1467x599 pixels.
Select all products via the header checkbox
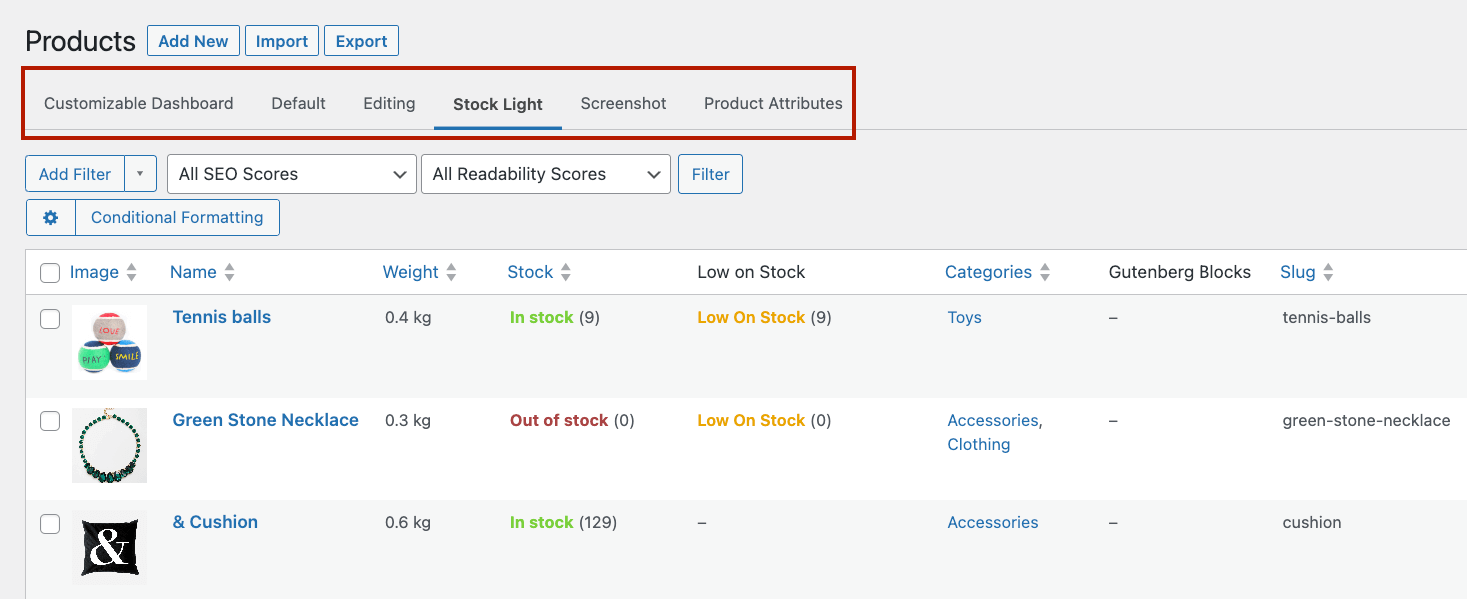click(x=48, y=271)
